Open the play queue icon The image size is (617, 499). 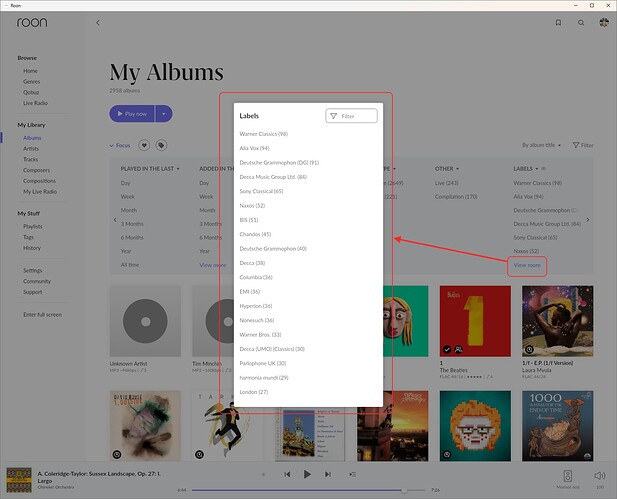[x=353, y=475]
